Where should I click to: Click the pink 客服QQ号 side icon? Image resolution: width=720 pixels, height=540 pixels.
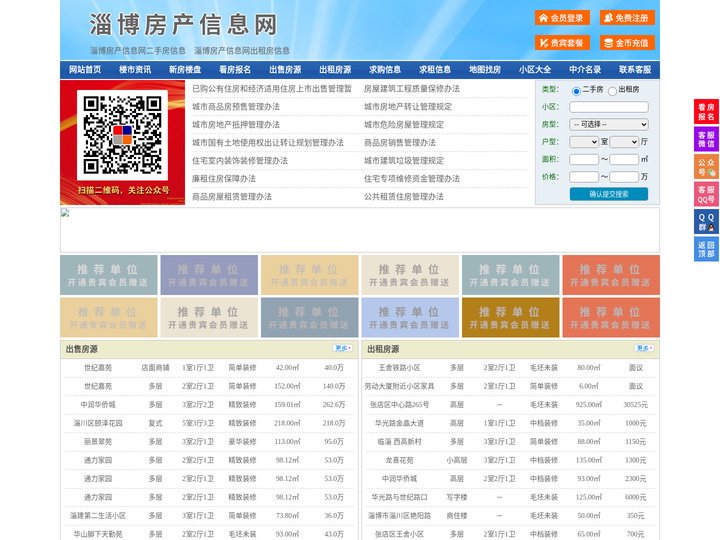tap(706, 194)
